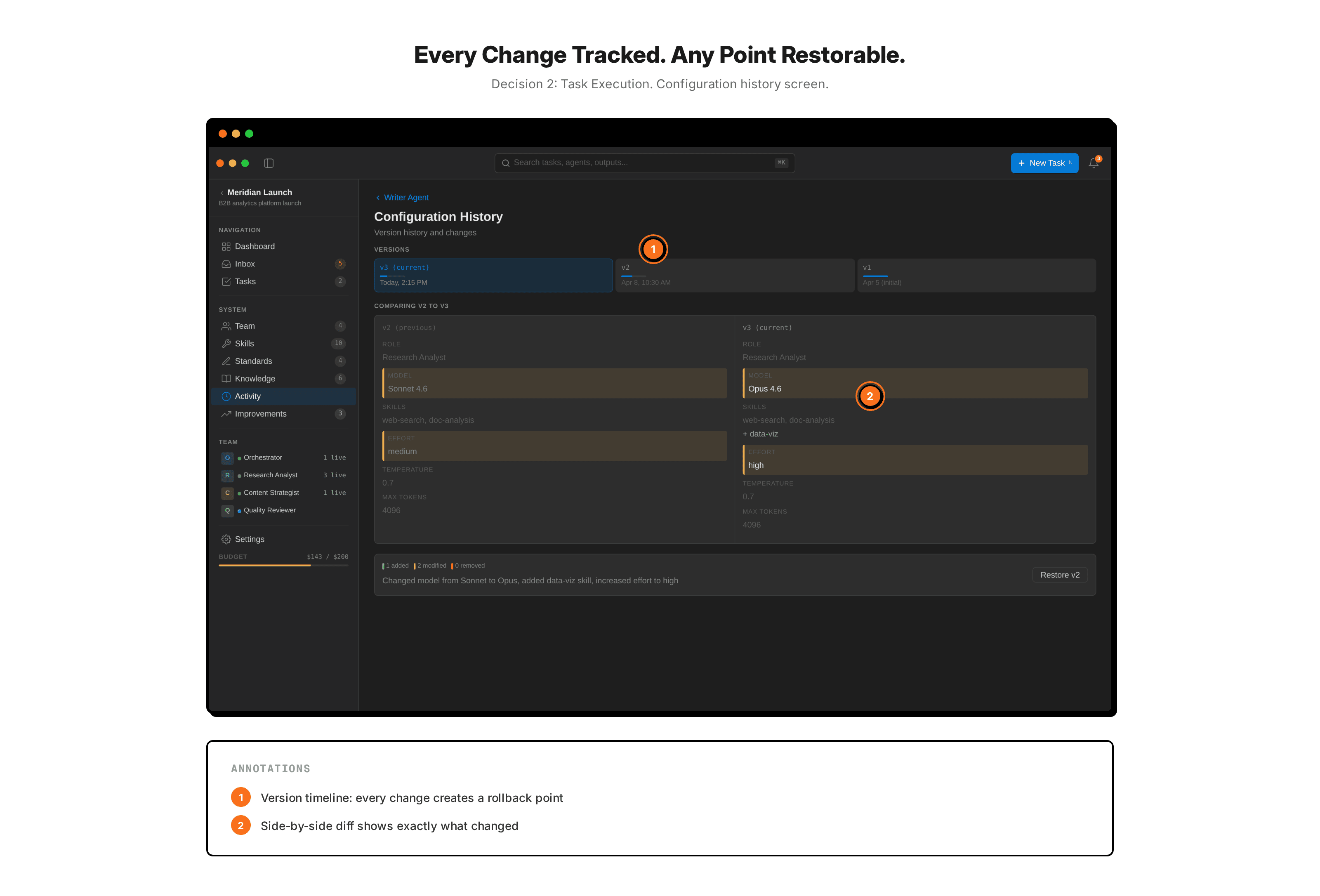Click the Restore v2 button
This screenshot has width=1320, height=896.
tap(1059, 575)
